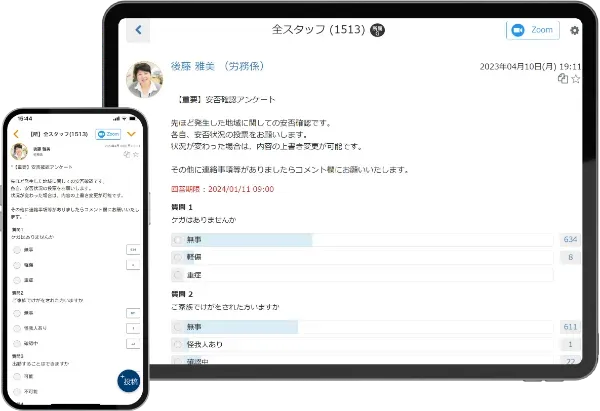Open the 634 vote count on the tablet
Screen dimensions: 600x411
(570, 240)
